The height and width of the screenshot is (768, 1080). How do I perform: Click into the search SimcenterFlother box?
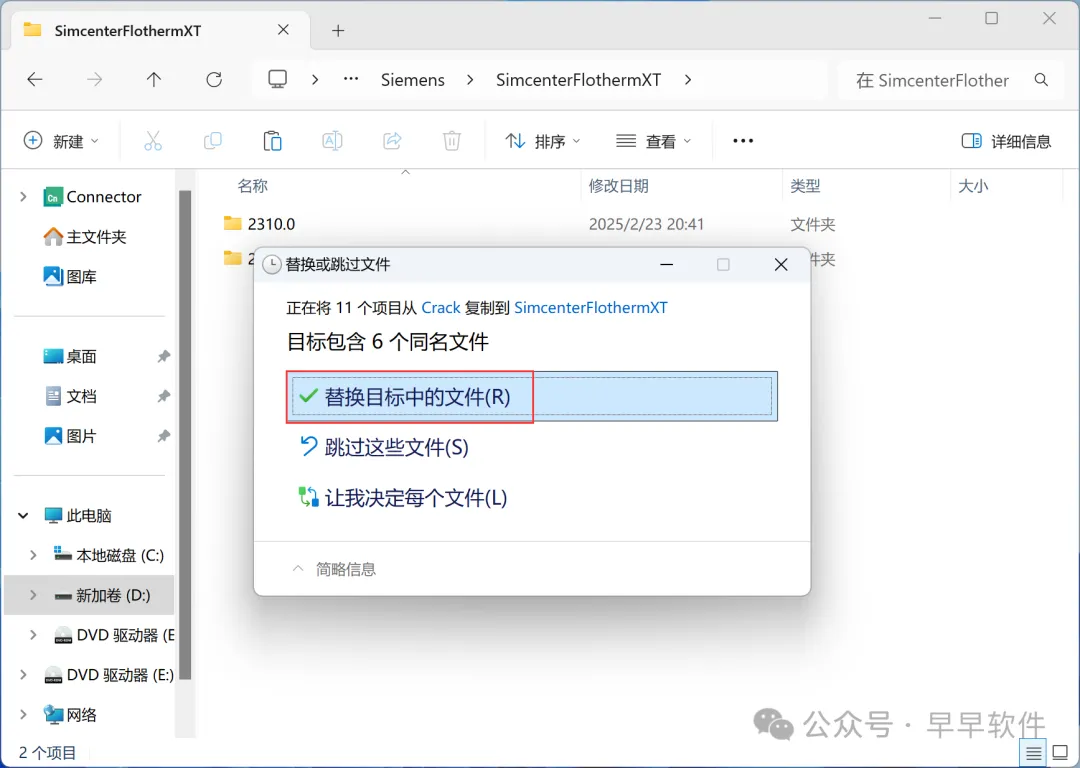point(933,80)
